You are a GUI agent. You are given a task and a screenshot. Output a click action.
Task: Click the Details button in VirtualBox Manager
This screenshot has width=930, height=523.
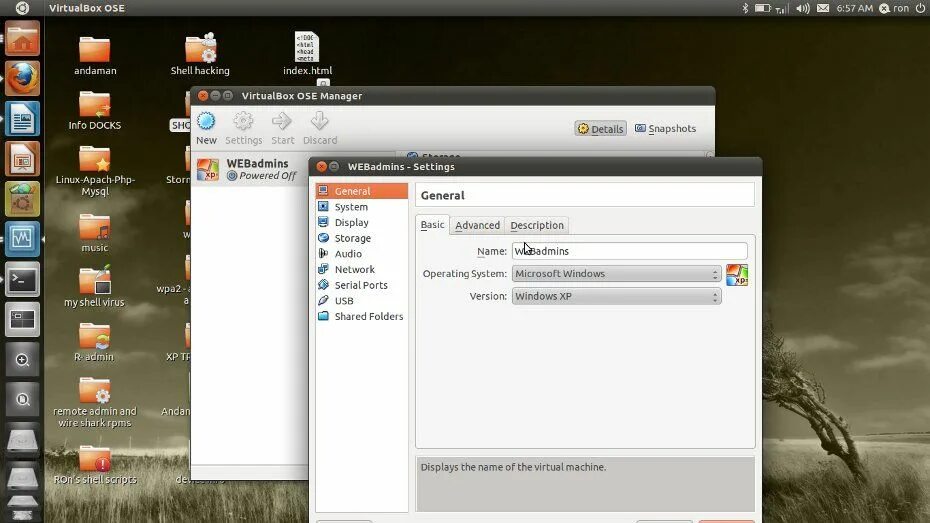pos(600,129)
